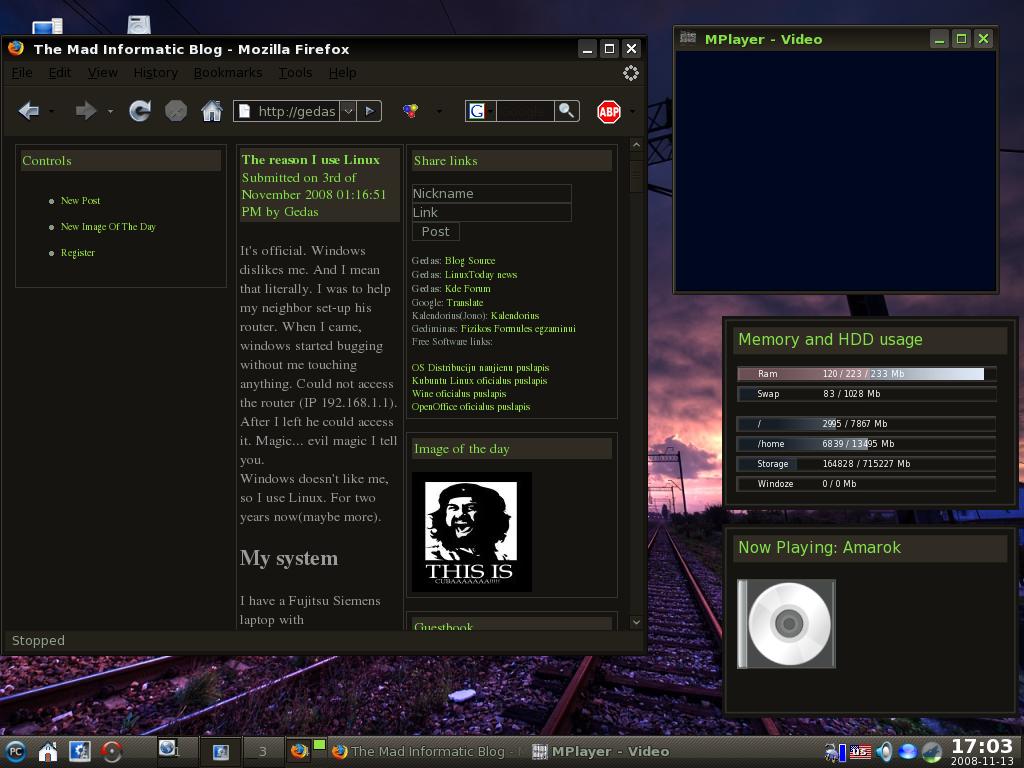Image resolution: width=1024 pixels, height=768 pixels.
Task: Click the taskbar clock showing 17:03
Action: (x=982, y=746)
